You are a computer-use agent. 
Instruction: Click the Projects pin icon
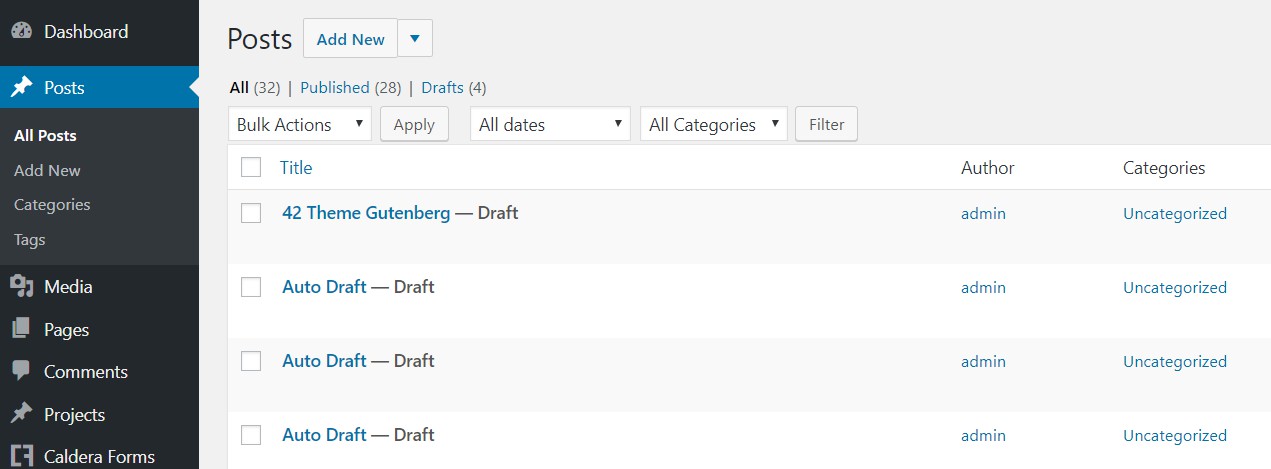[x=21, y=414]
